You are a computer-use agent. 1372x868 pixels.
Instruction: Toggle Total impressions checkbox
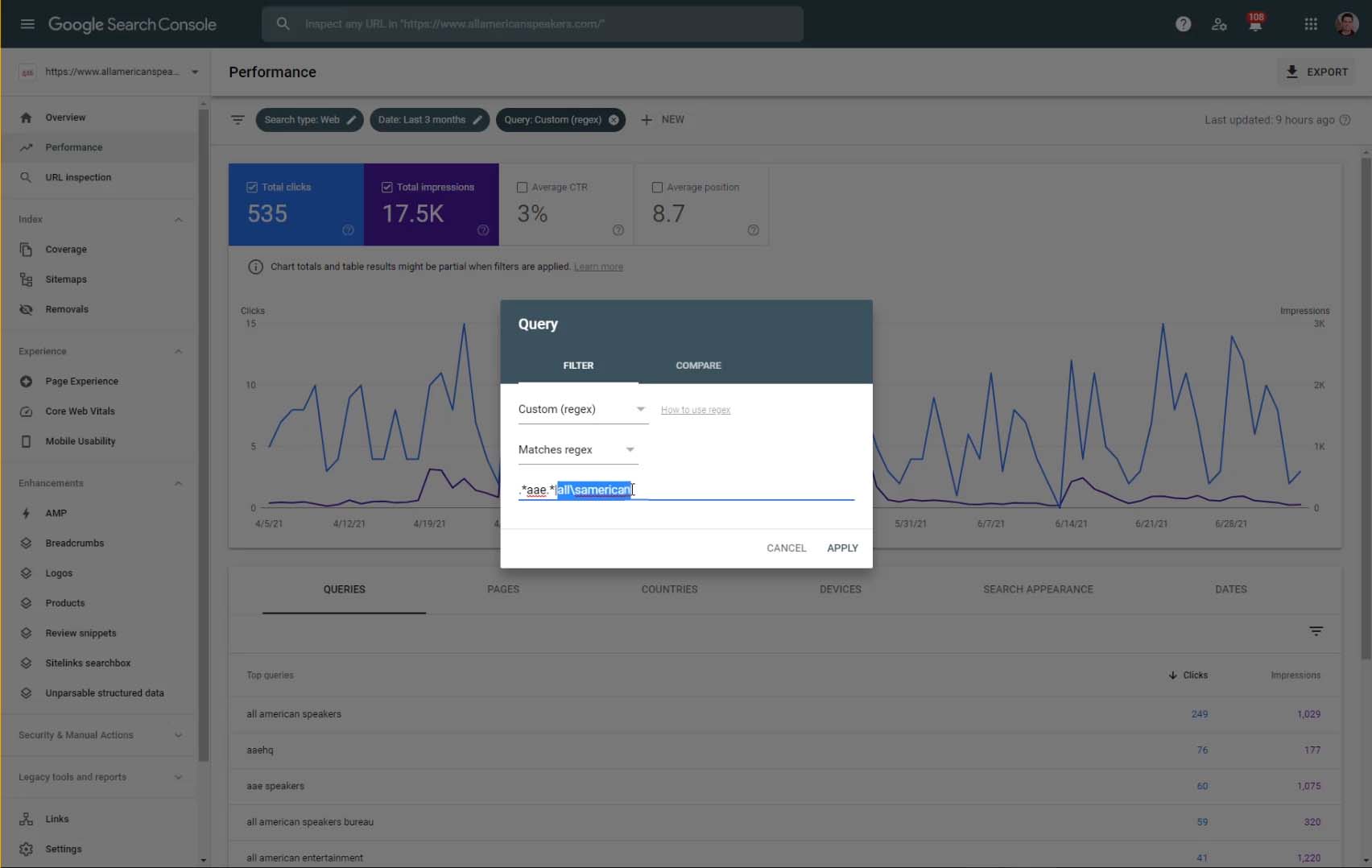[386, 187]
